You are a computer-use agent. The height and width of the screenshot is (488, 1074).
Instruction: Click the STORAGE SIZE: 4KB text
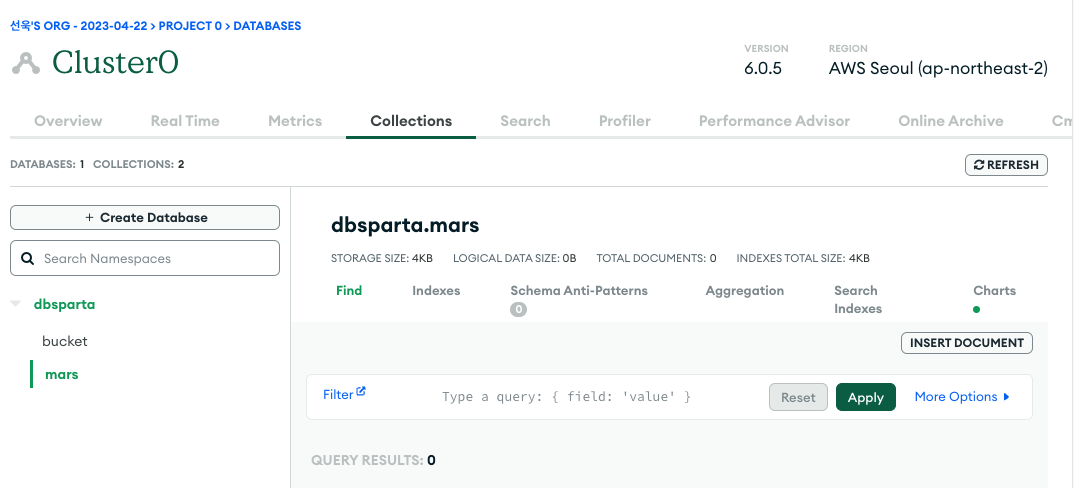(382, 258)
